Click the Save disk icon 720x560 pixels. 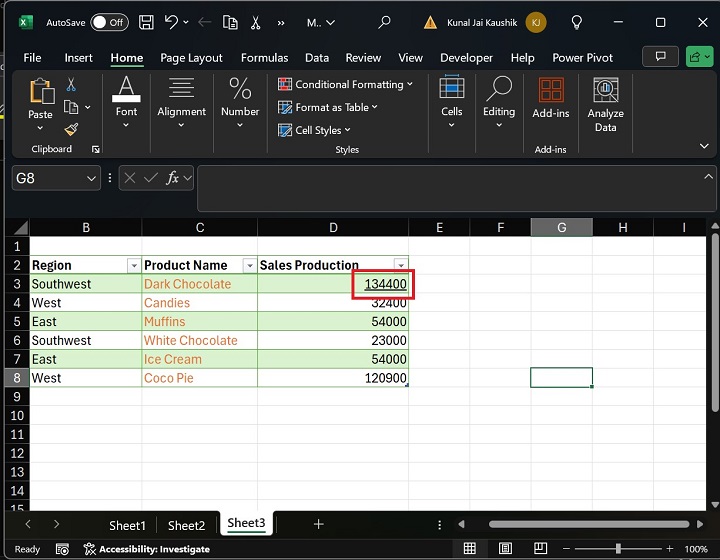click(146, 22)
